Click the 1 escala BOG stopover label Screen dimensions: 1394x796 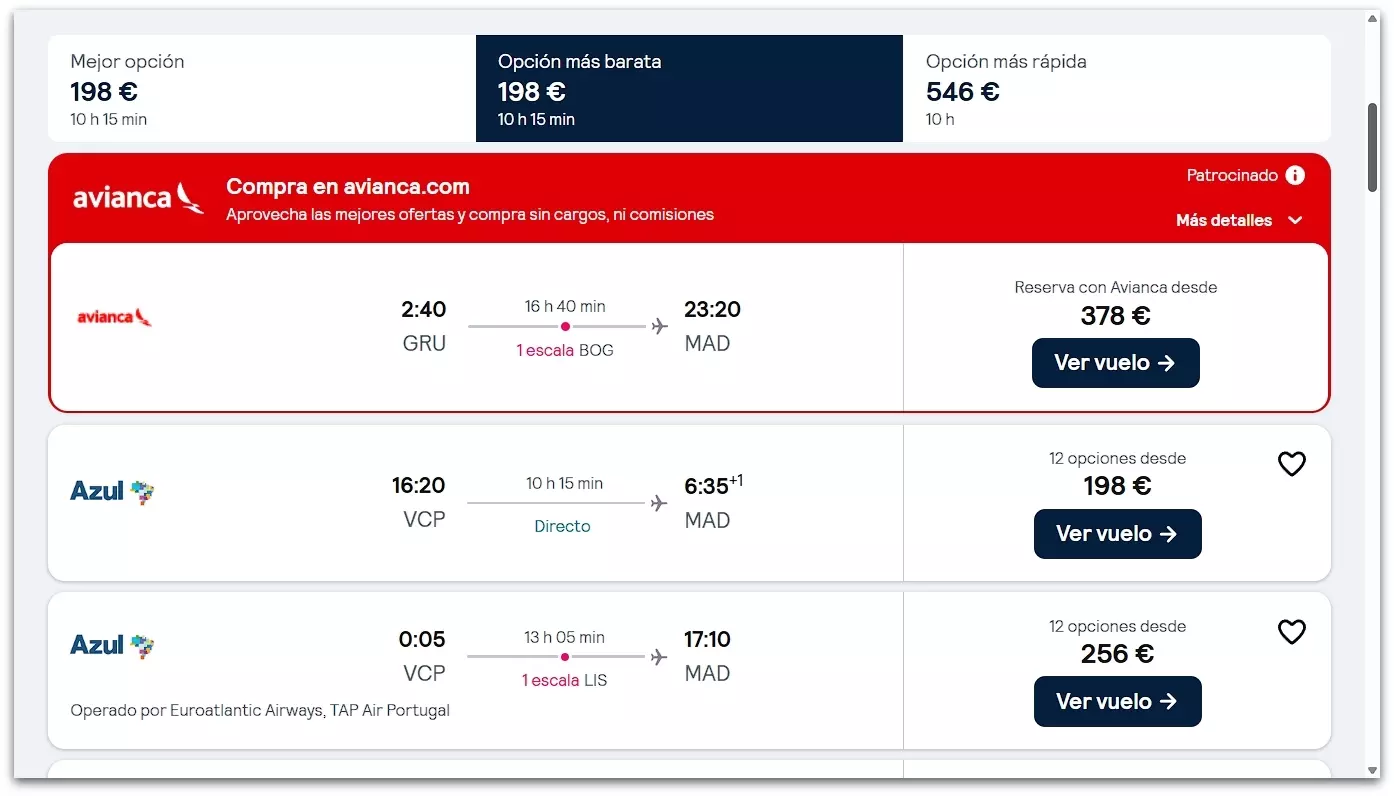click(565, 351)
